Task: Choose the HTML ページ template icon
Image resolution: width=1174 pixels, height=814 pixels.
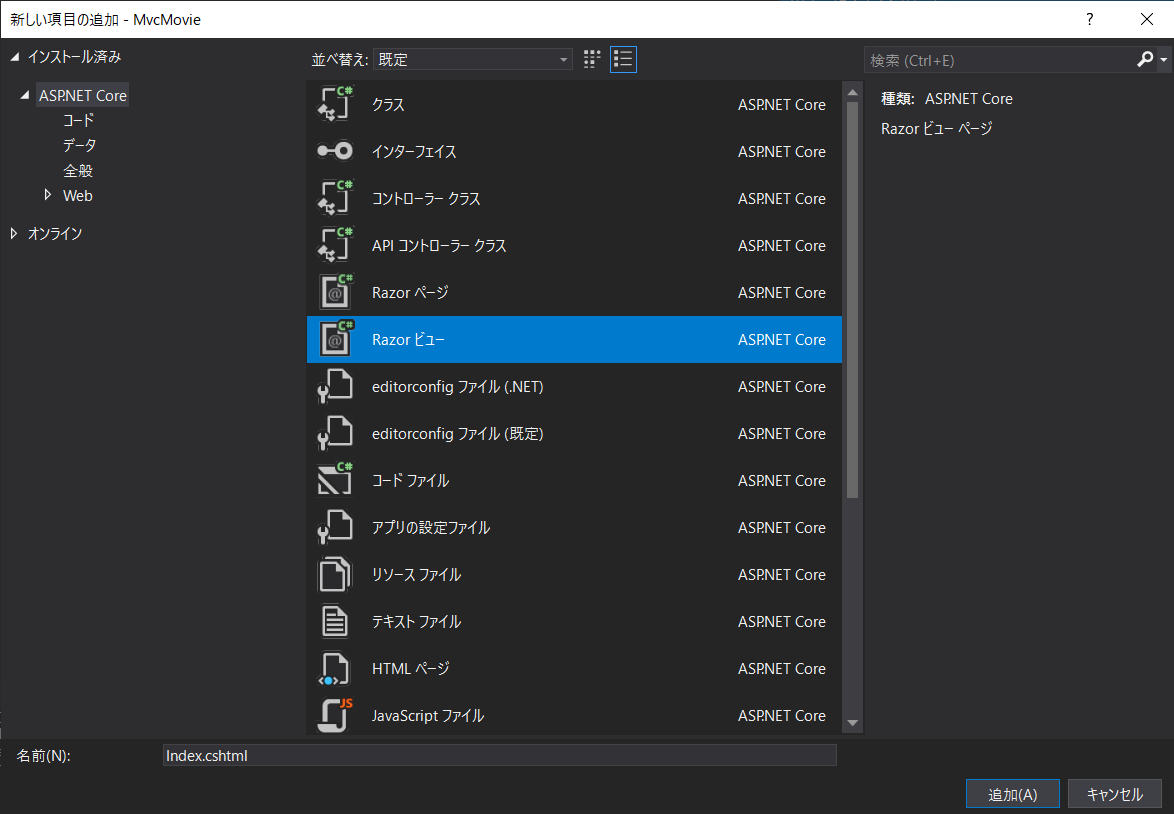Action: (x=335, y=669)
